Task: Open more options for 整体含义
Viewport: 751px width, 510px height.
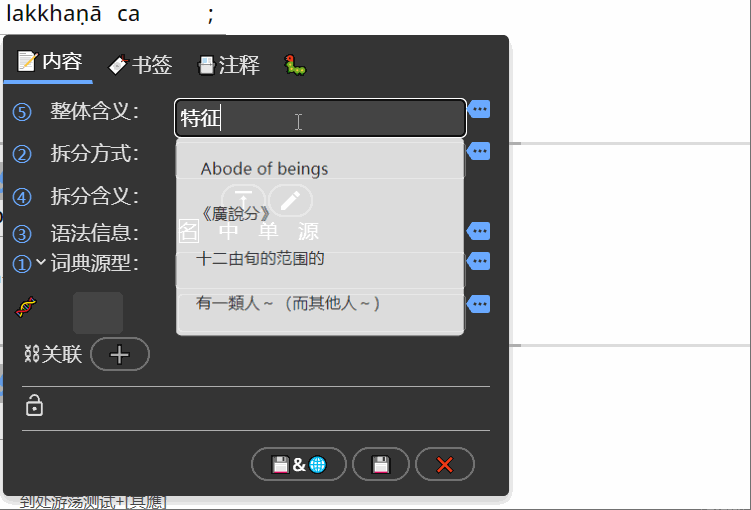Action: [x=479, y=109]
